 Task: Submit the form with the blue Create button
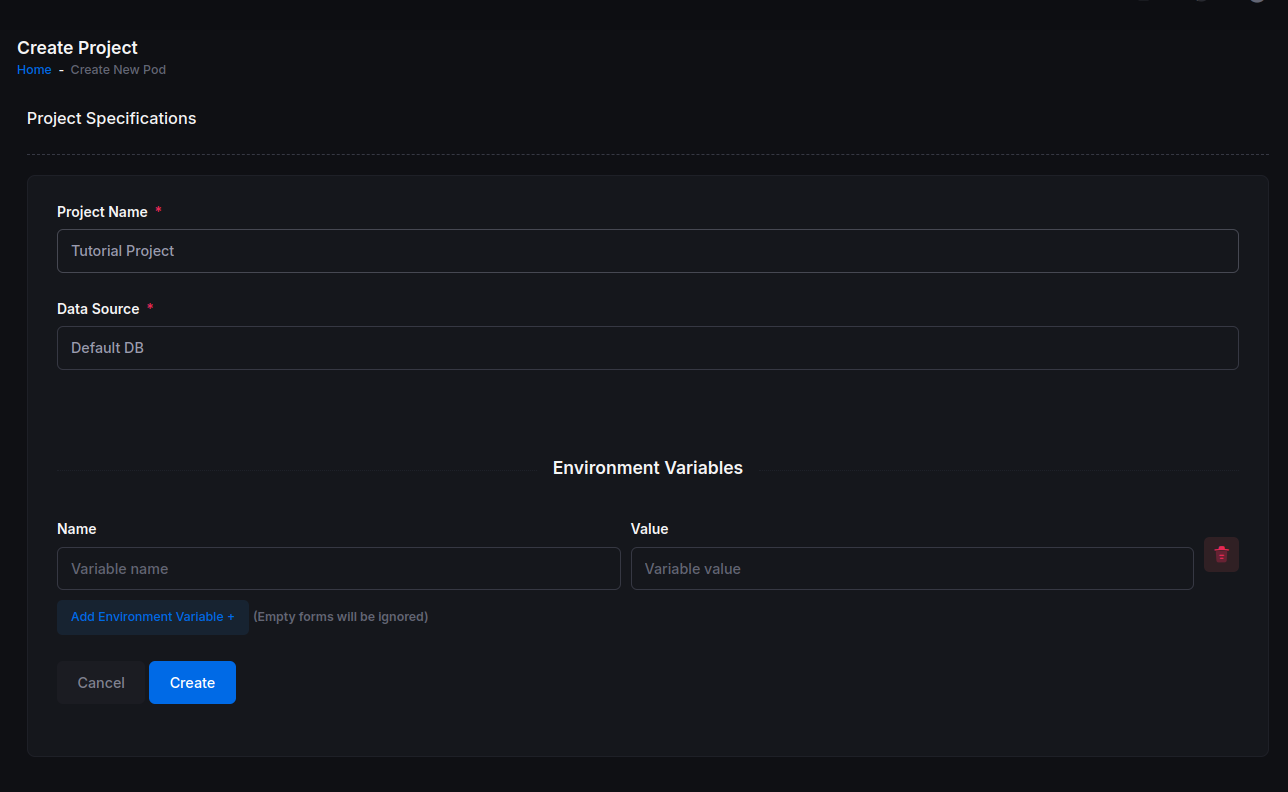(192, 683)
